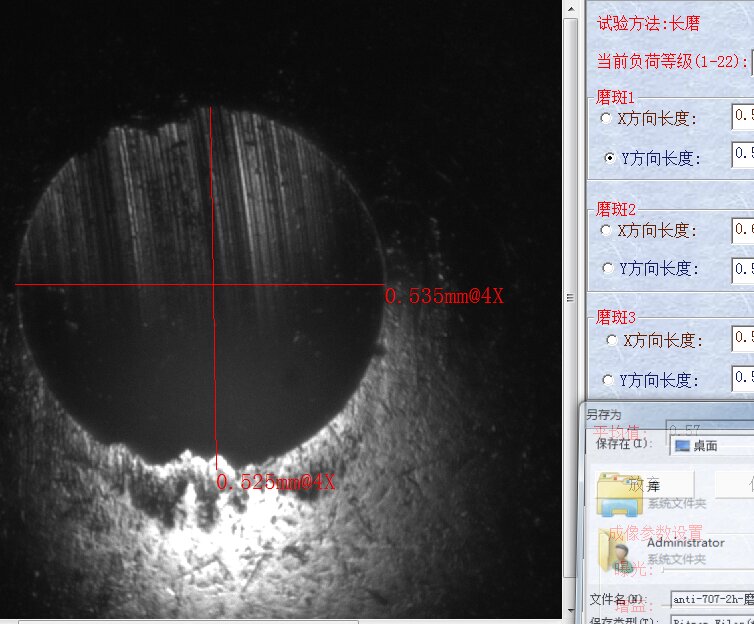Viewport: 754px width, 624px height.
Task: Click the desktop icon in save location box
Action: 683,445
